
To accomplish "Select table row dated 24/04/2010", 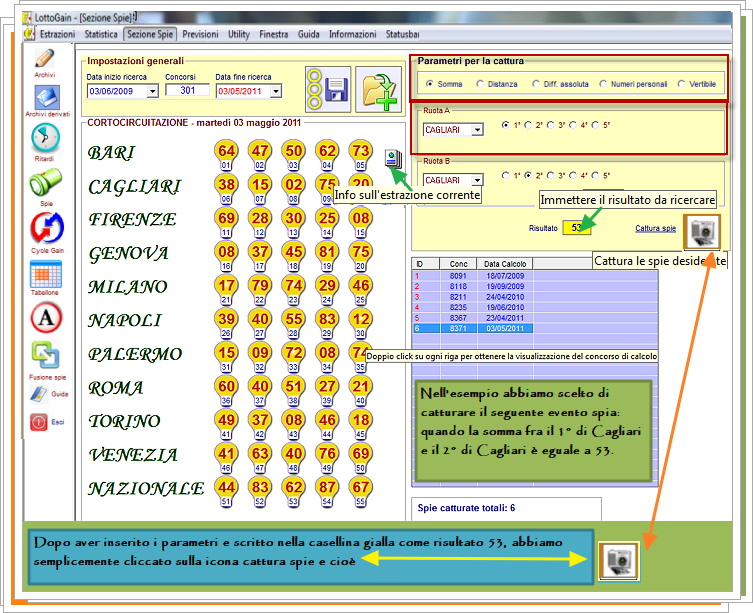I will (535, 297).
